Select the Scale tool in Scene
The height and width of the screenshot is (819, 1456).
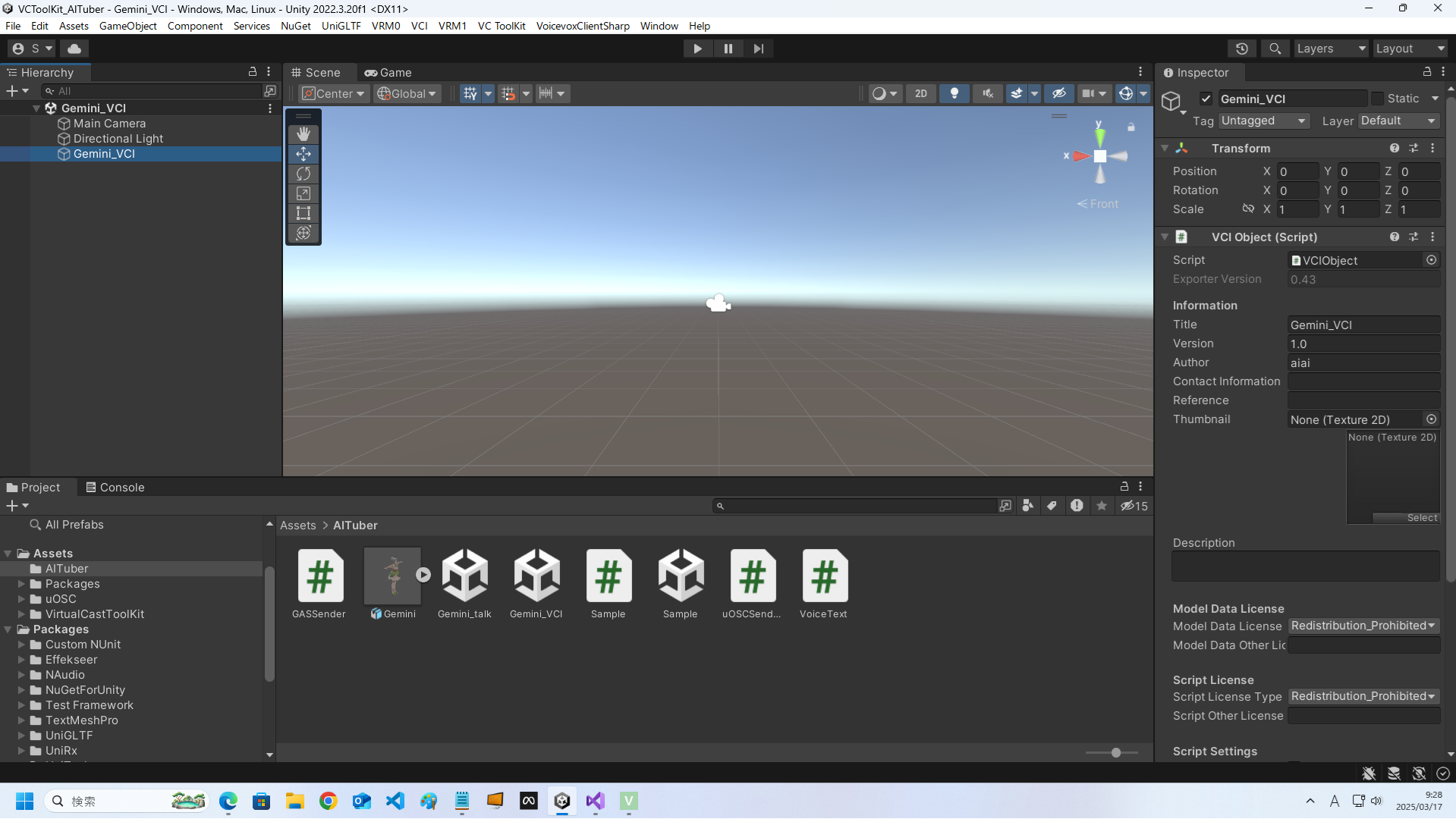tap(303, 193)
